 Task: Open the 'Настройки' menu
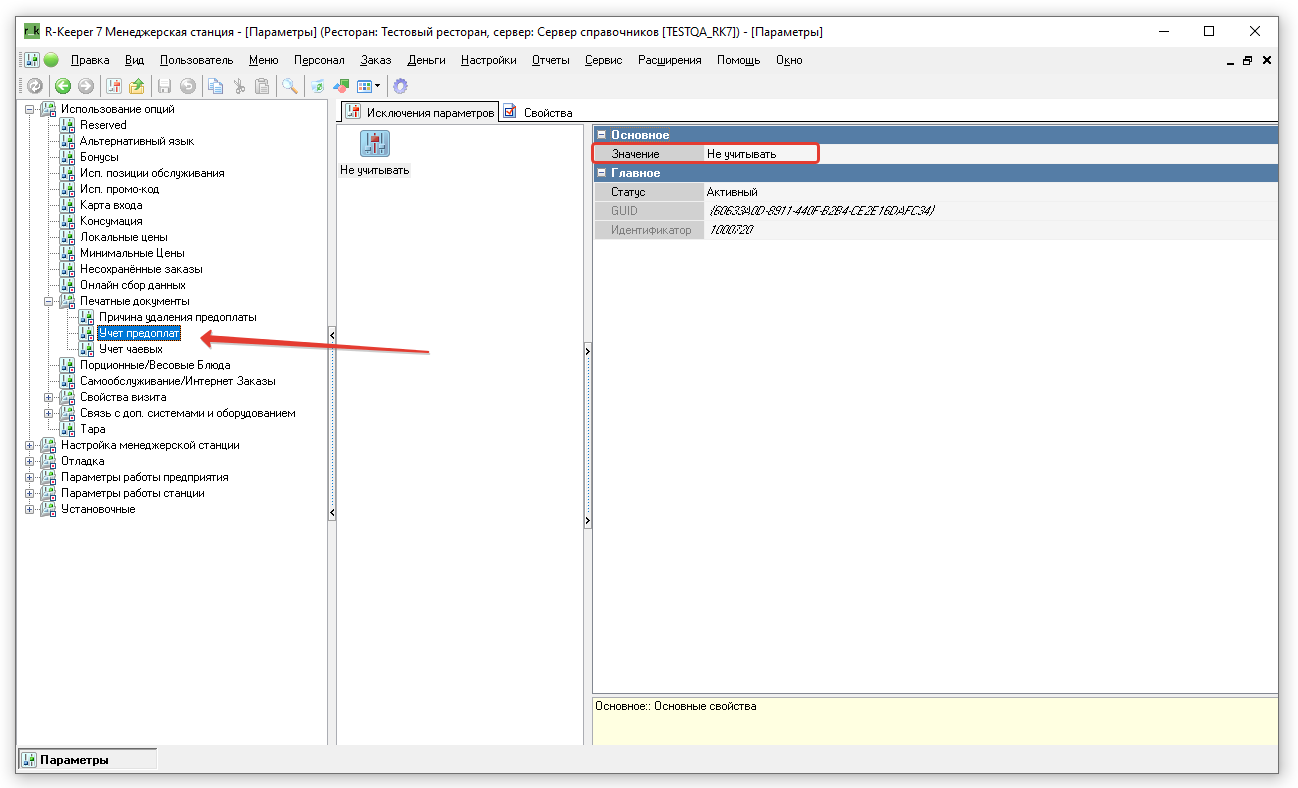[488, 60]
